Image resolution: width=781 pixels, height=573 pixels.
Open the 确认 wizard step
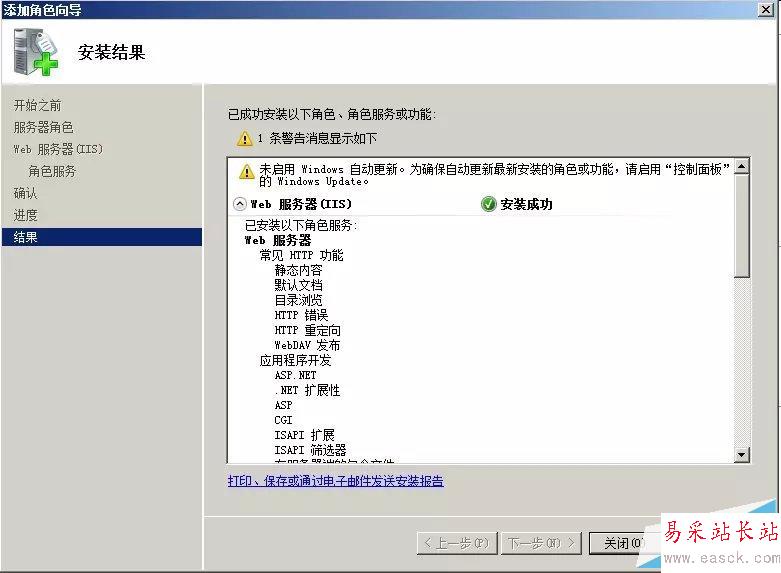pyautogui.click(x=25, y=193)
